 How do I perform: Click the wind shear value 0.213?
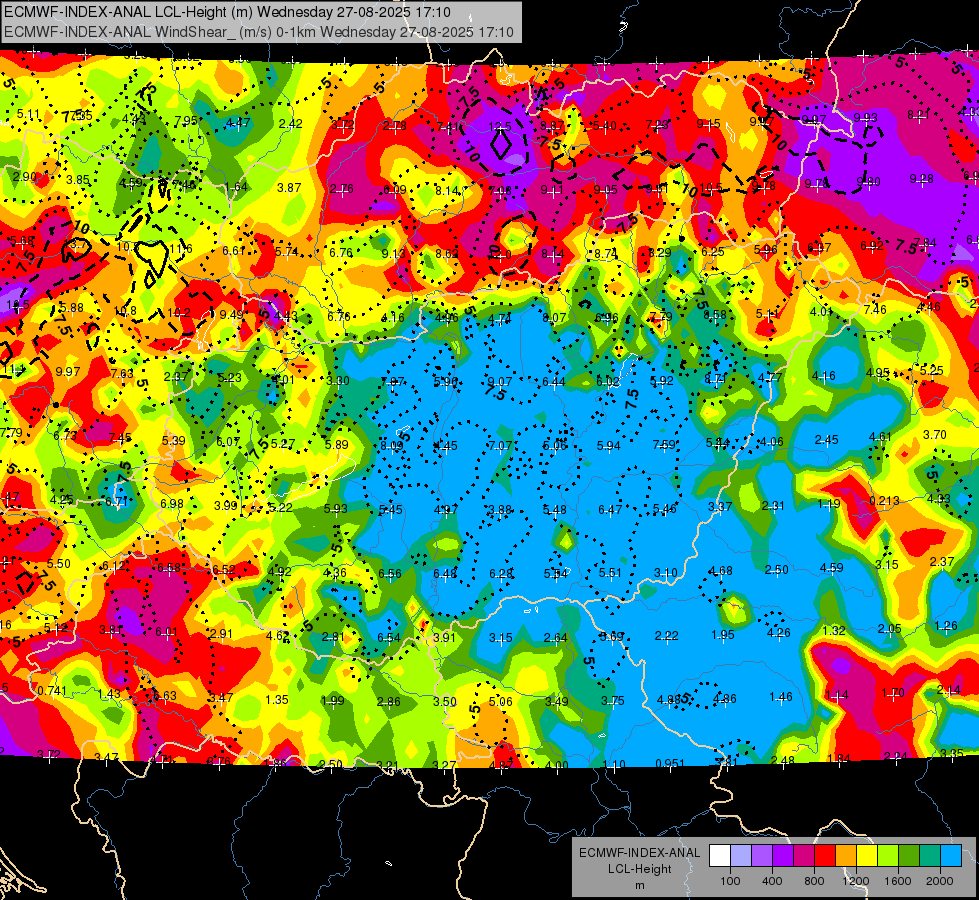(884, 501)
